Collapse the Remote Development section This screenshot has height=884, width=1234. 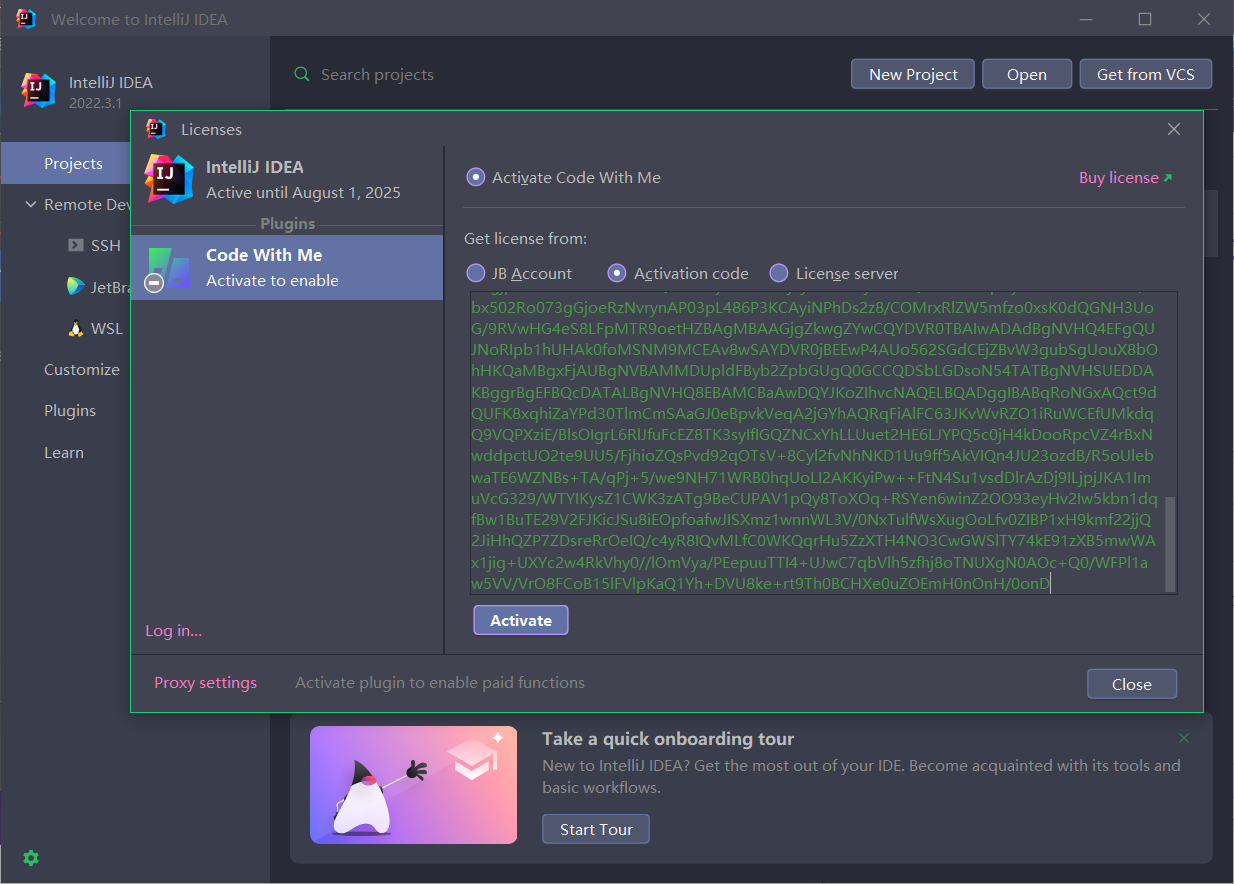[31, 204]
